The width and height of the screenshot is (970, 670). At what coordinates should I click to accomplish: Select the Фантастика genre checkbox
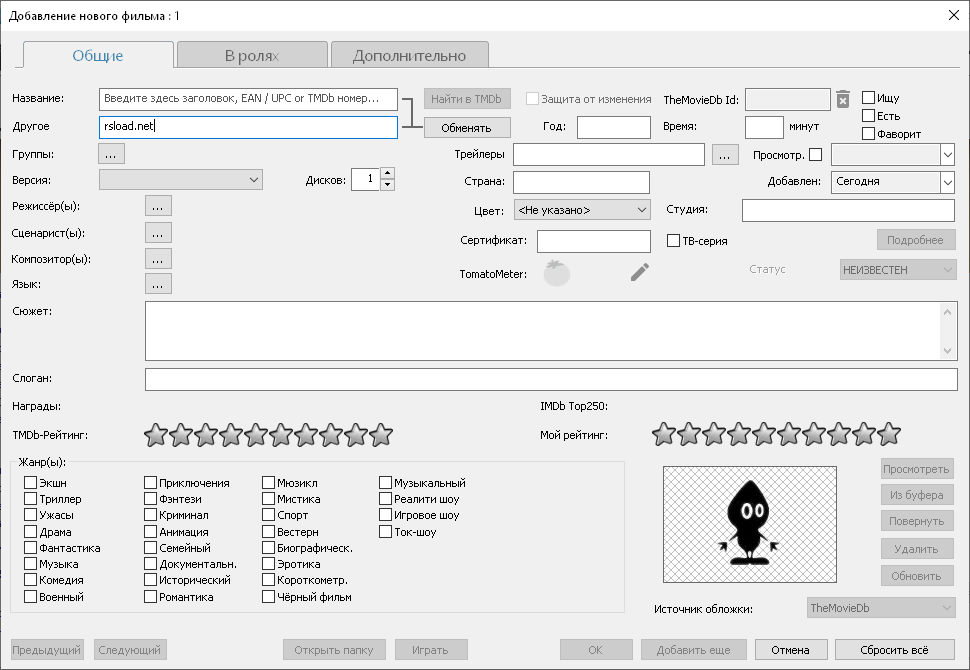pos(30,548)
